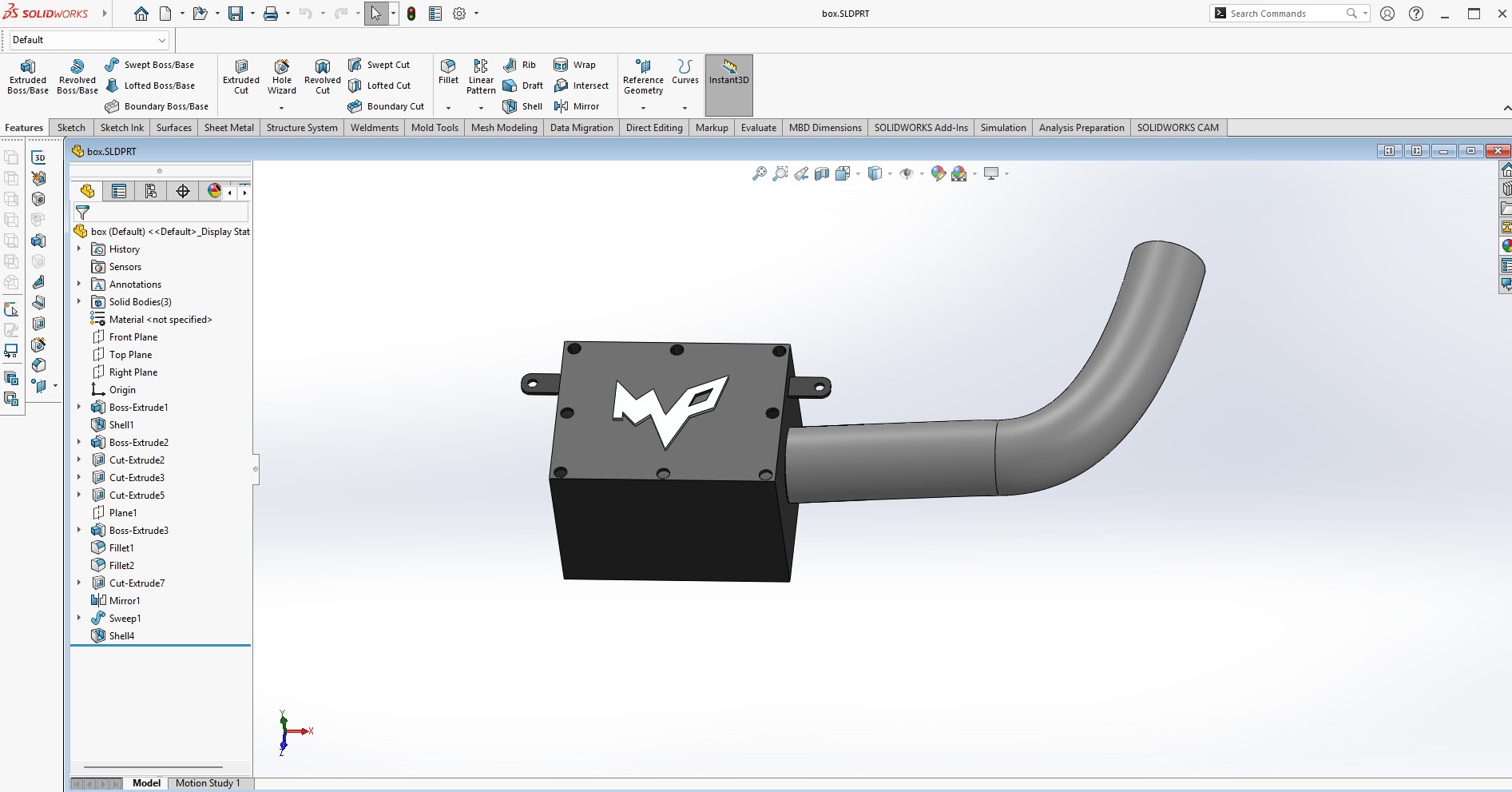1512x792 pixels.
Task: Open the FeatureManager design tree tab
Action: [87, 191]
